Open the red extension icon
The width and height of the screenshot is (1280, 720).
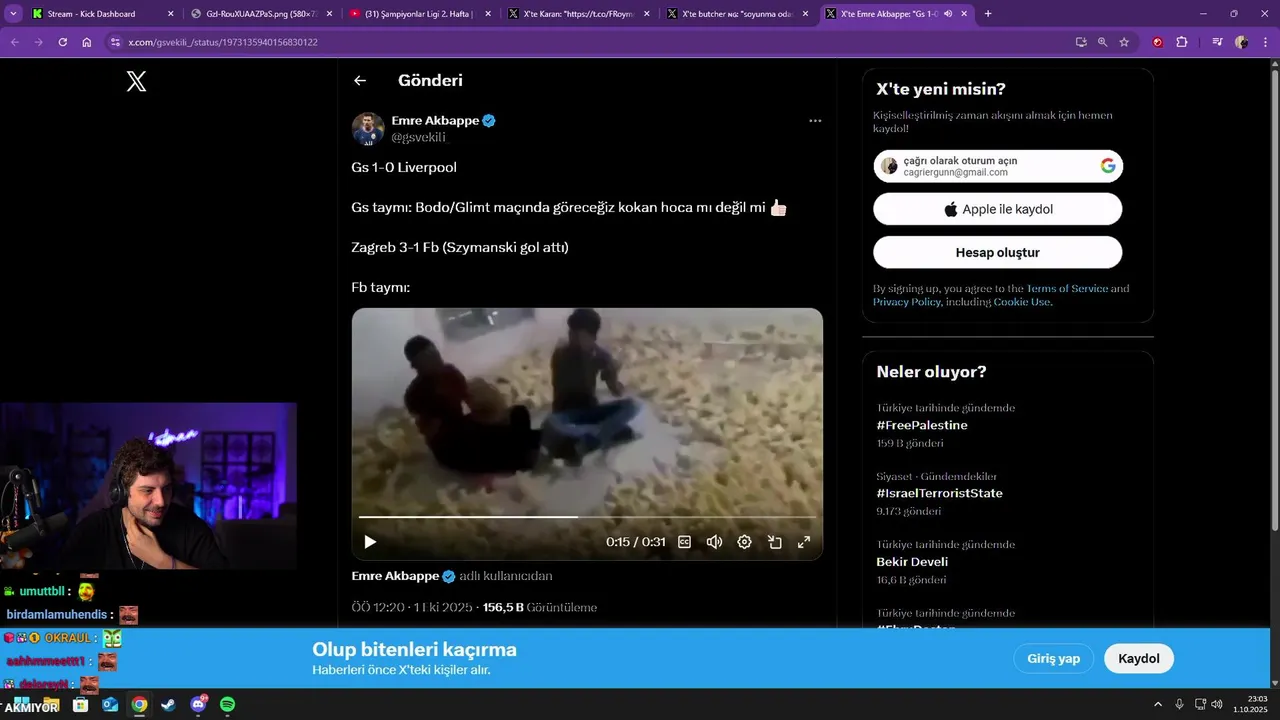click(1158, 42)
